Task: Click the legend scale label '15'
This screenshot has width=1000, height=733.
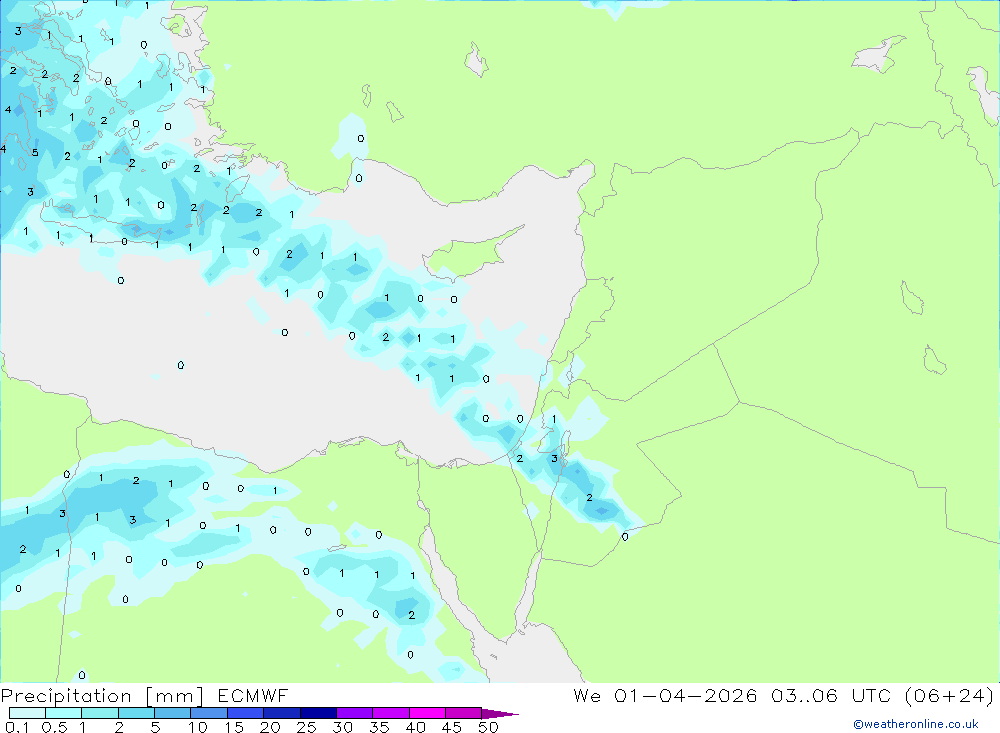Action: (x=234, y=727)
